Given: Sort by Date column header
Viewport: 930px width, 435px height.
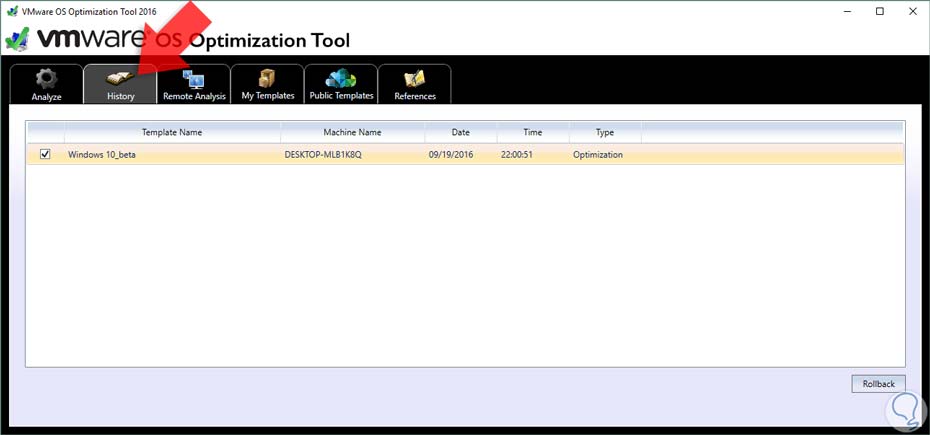Looking at the screenshot, I should (460, 132).
